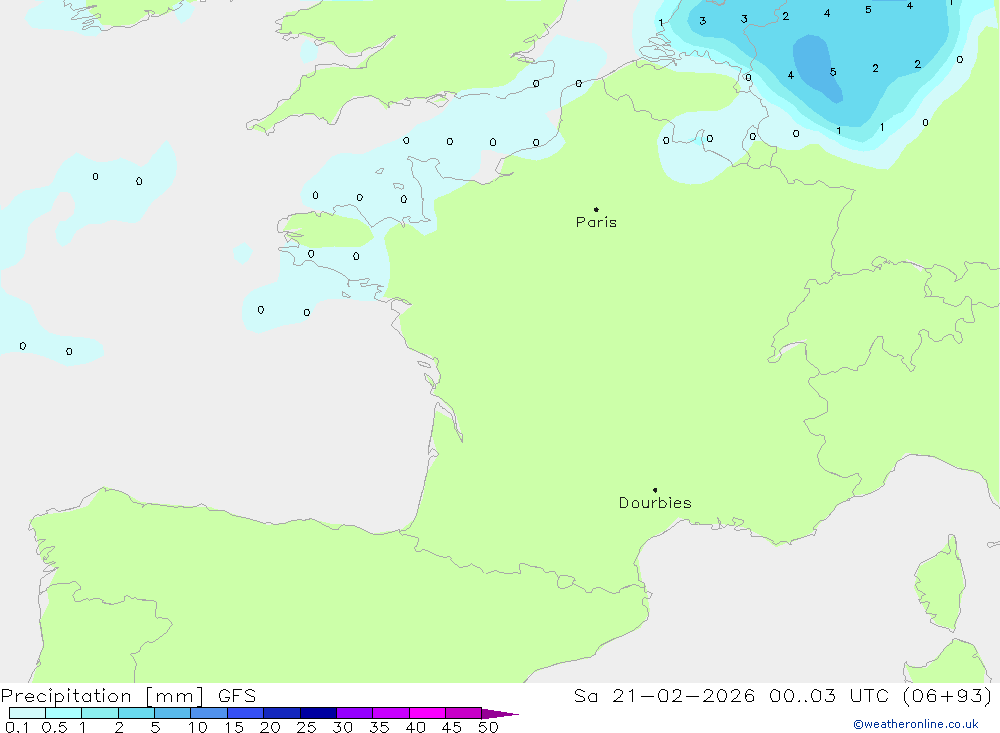
Task: Pick the 35–40 mm purple legend swatch
Action: point(391,713)
